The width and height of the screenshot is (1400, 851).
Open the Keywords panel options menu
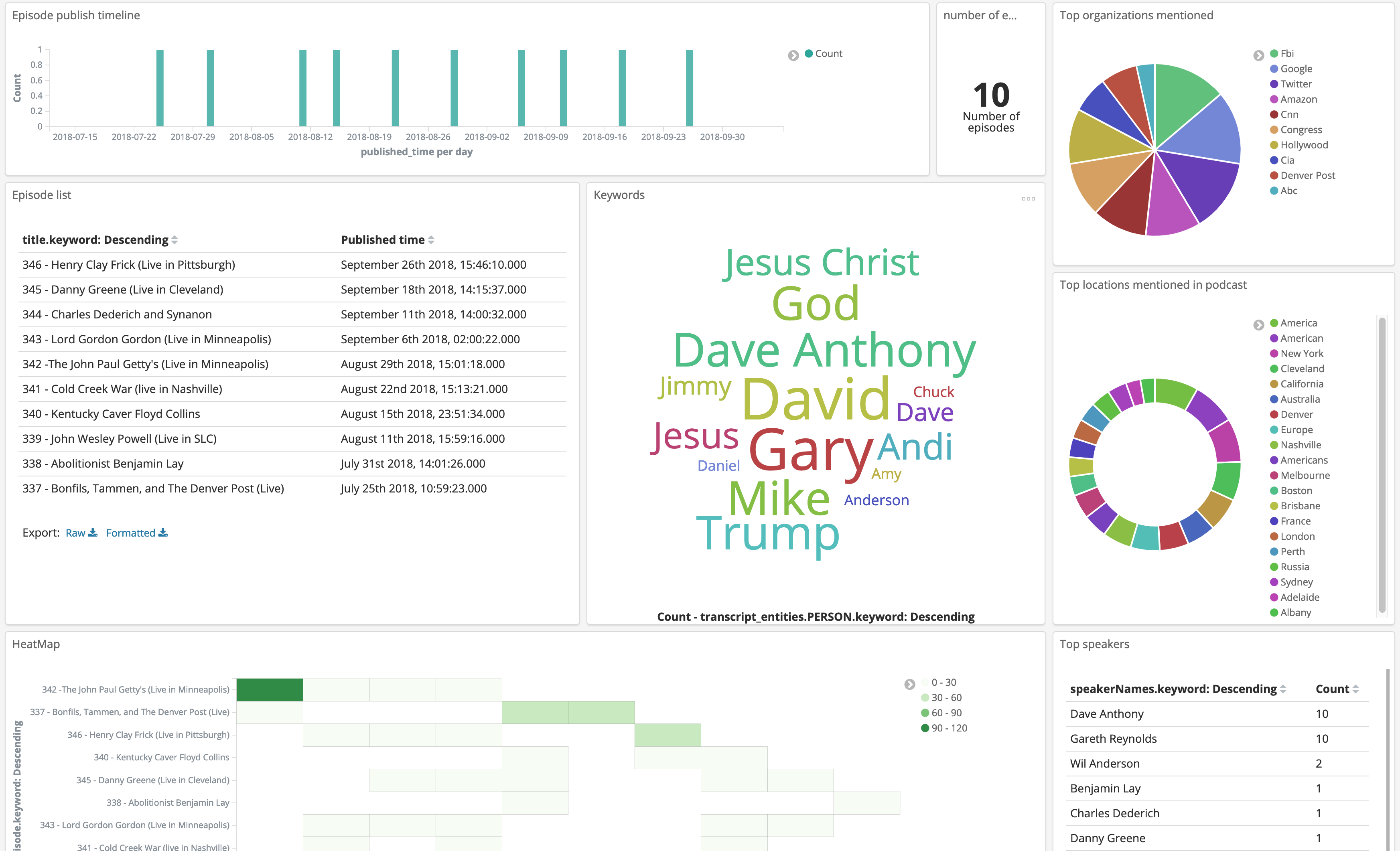pyautogui.click(x=1028, y=199)
